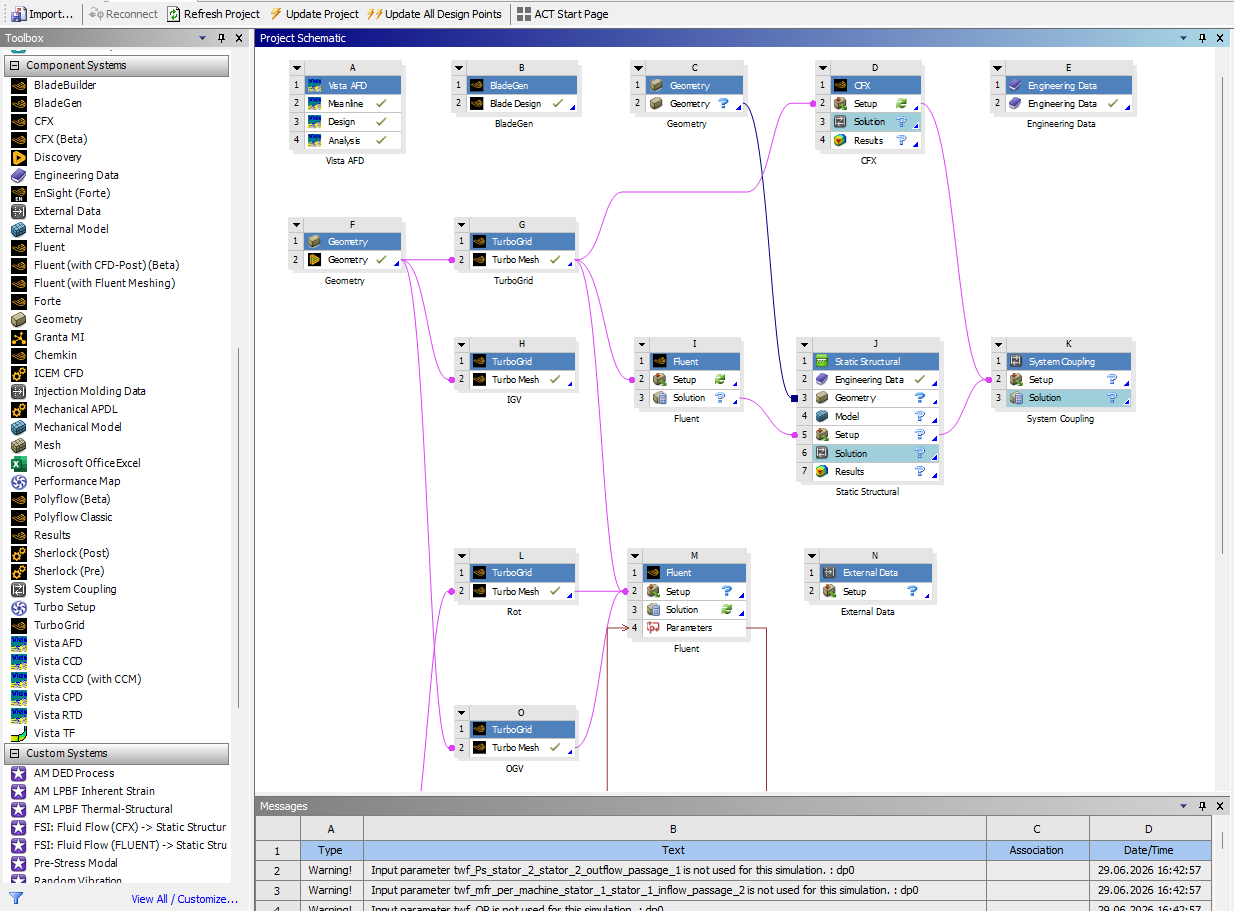This screenshot has height=911, width=1234.
Task: Pin the Messages panel
Action: [1202, 806]
